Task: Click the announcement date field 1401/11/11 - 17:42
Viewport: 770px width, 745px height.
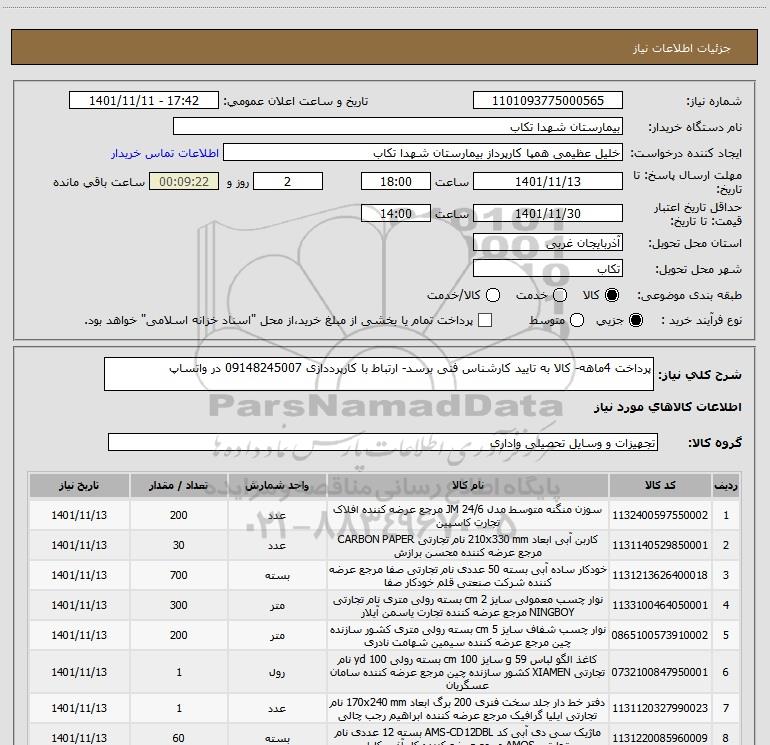Action: (x=144, y=101)
